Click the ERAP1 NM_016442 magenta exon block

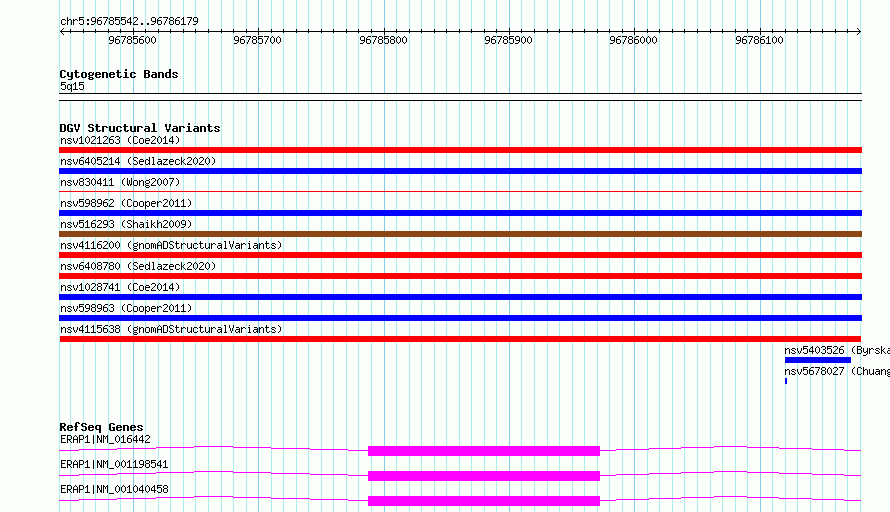(x=484, y=451)
